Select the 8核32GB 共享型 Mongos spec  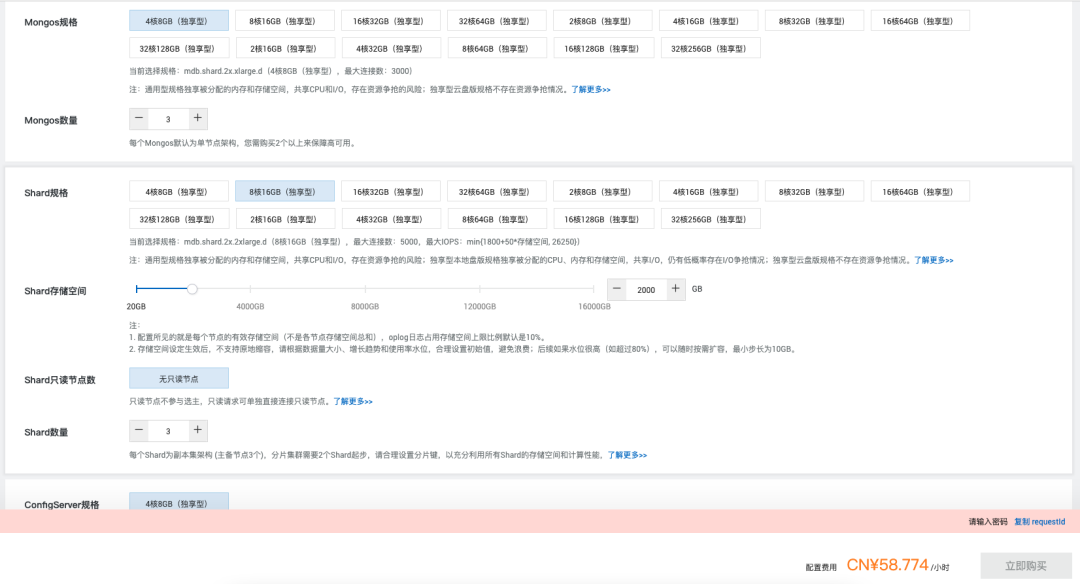coord(814,19)
